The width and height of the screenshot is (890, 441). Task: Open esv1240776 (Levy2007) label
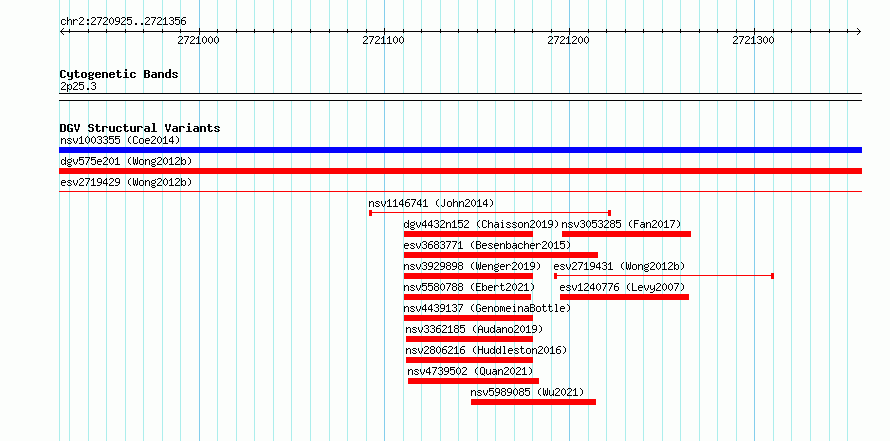pyautogui.click(x=622, y=287)
